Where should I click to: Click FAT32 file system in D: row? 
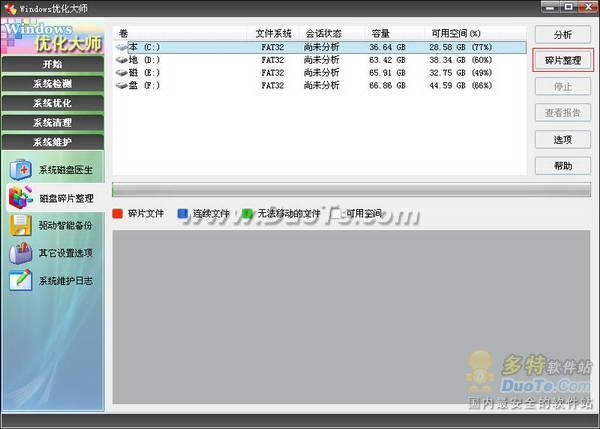point(273,60)
